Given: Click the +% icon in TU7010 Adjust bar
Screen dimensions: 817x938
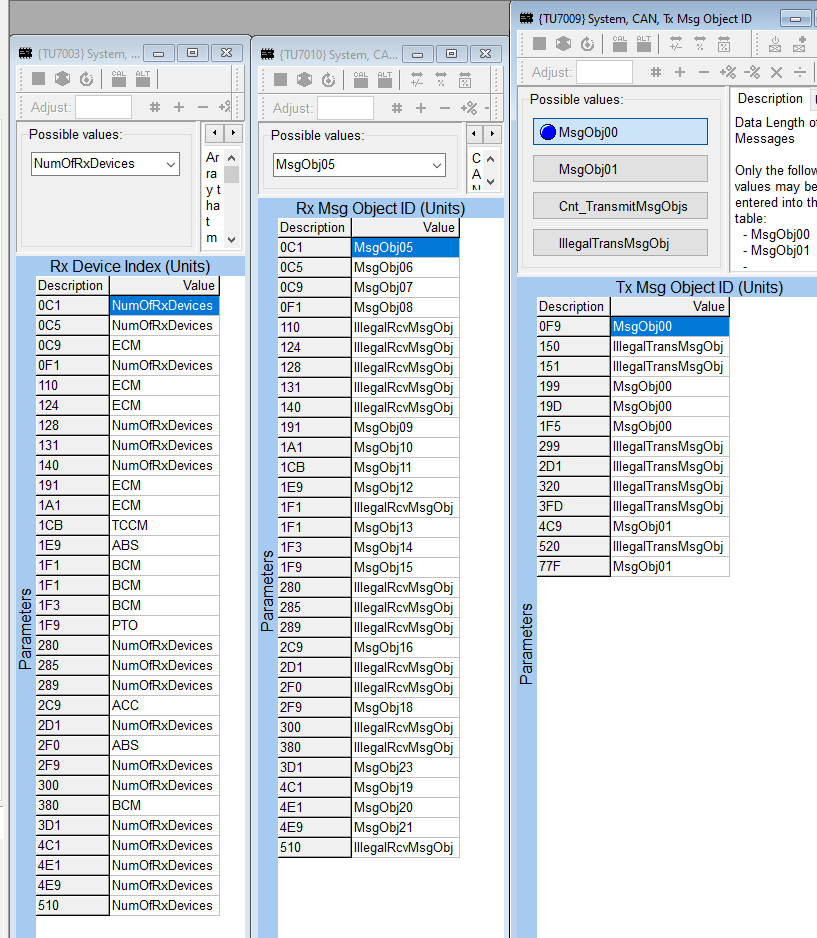Looking at the screenshot, I should 469,108.
